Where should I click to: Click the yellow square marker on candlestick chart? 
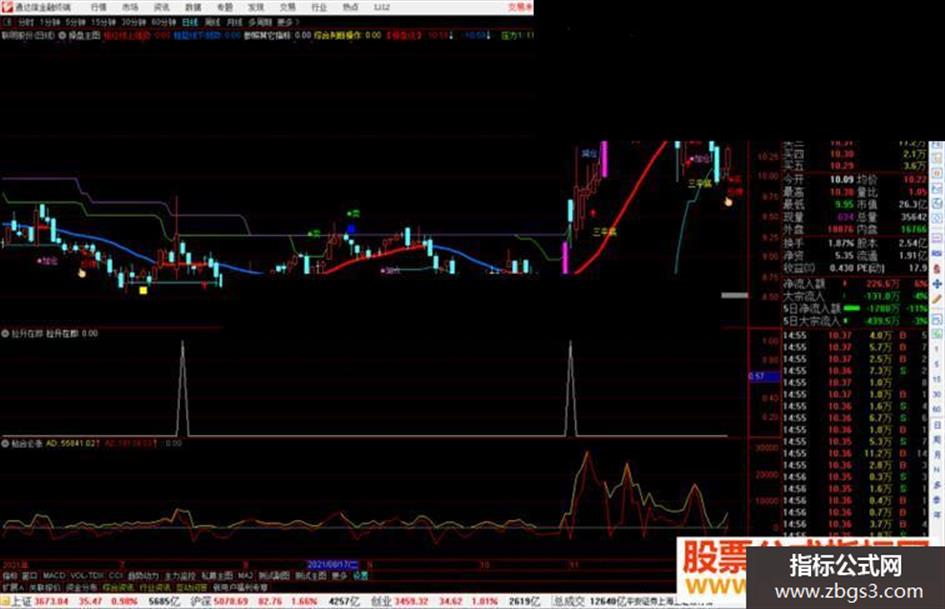coord(143,291)
